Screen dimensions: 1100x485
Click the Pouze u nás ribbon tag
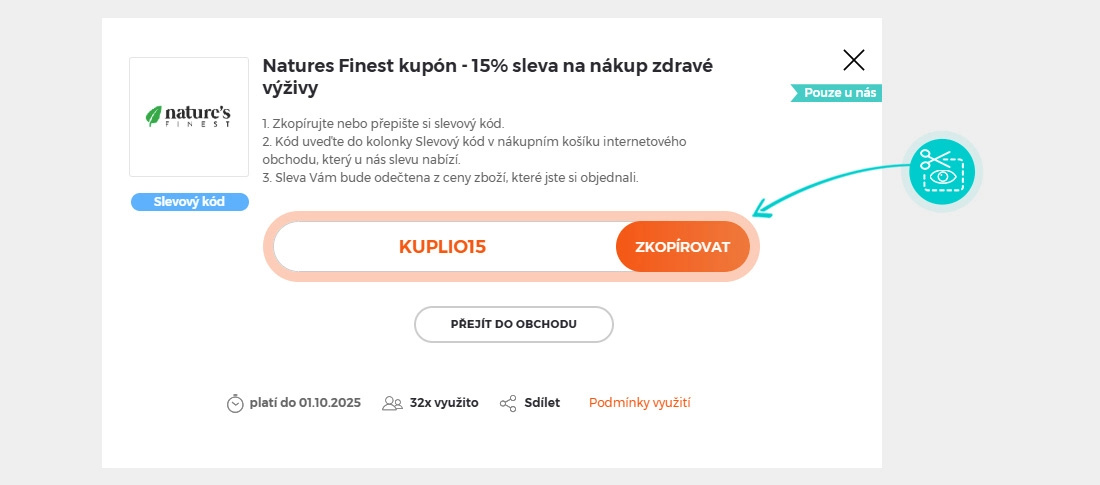837,93
